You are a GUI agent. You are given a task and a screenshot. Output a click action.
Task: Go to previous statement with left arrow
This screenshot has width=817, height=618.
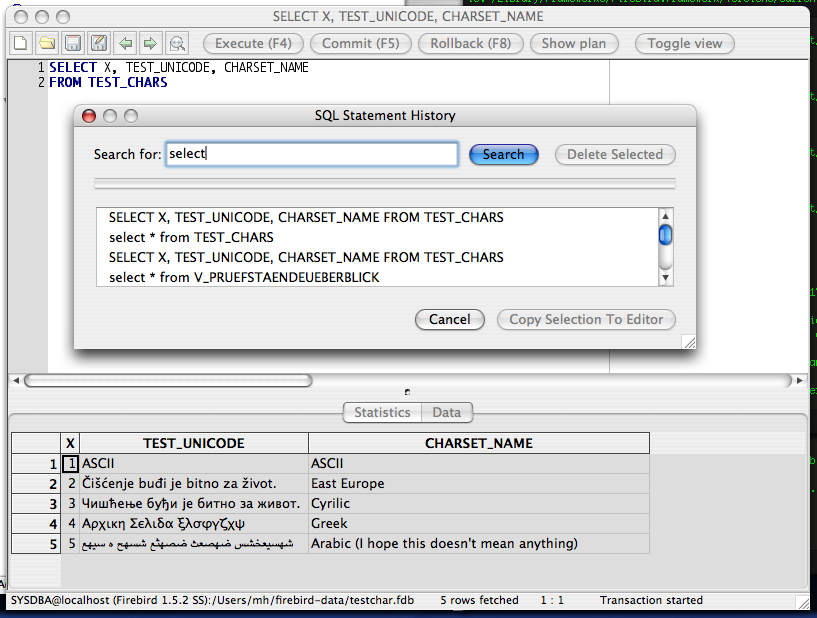coord(125,43)
